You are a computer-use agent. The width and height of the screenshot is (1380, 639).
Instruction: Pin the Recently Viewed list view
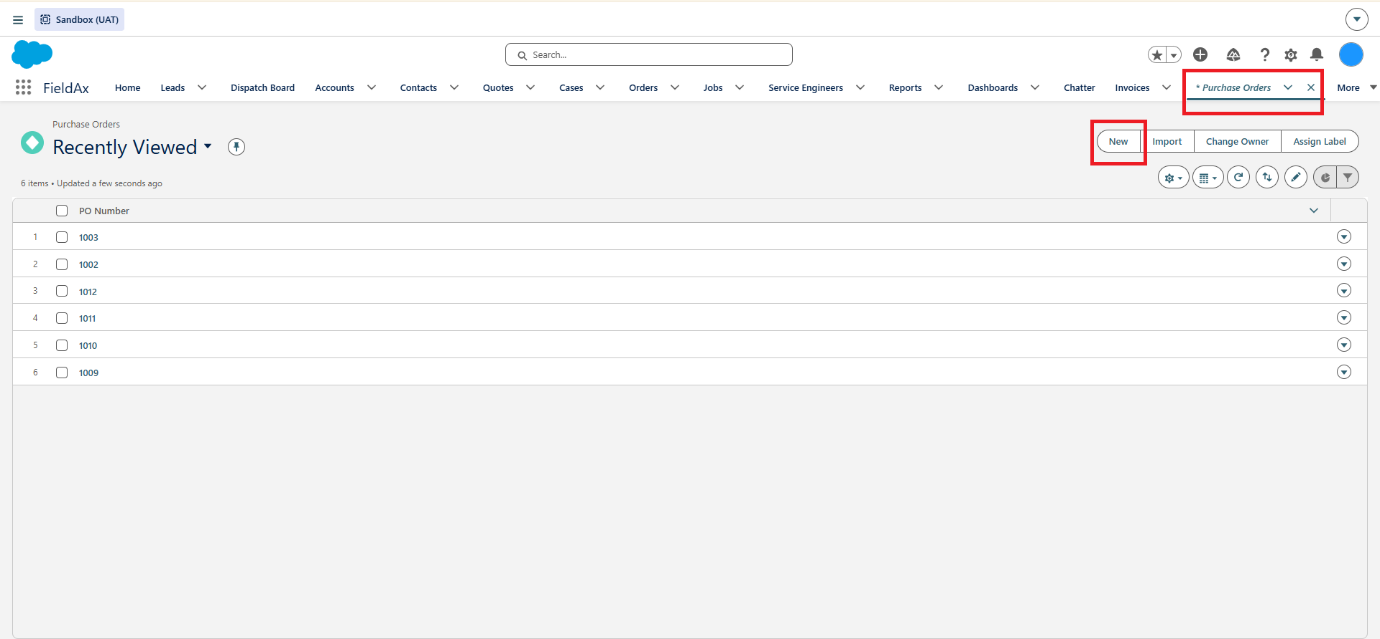(236, 147)
